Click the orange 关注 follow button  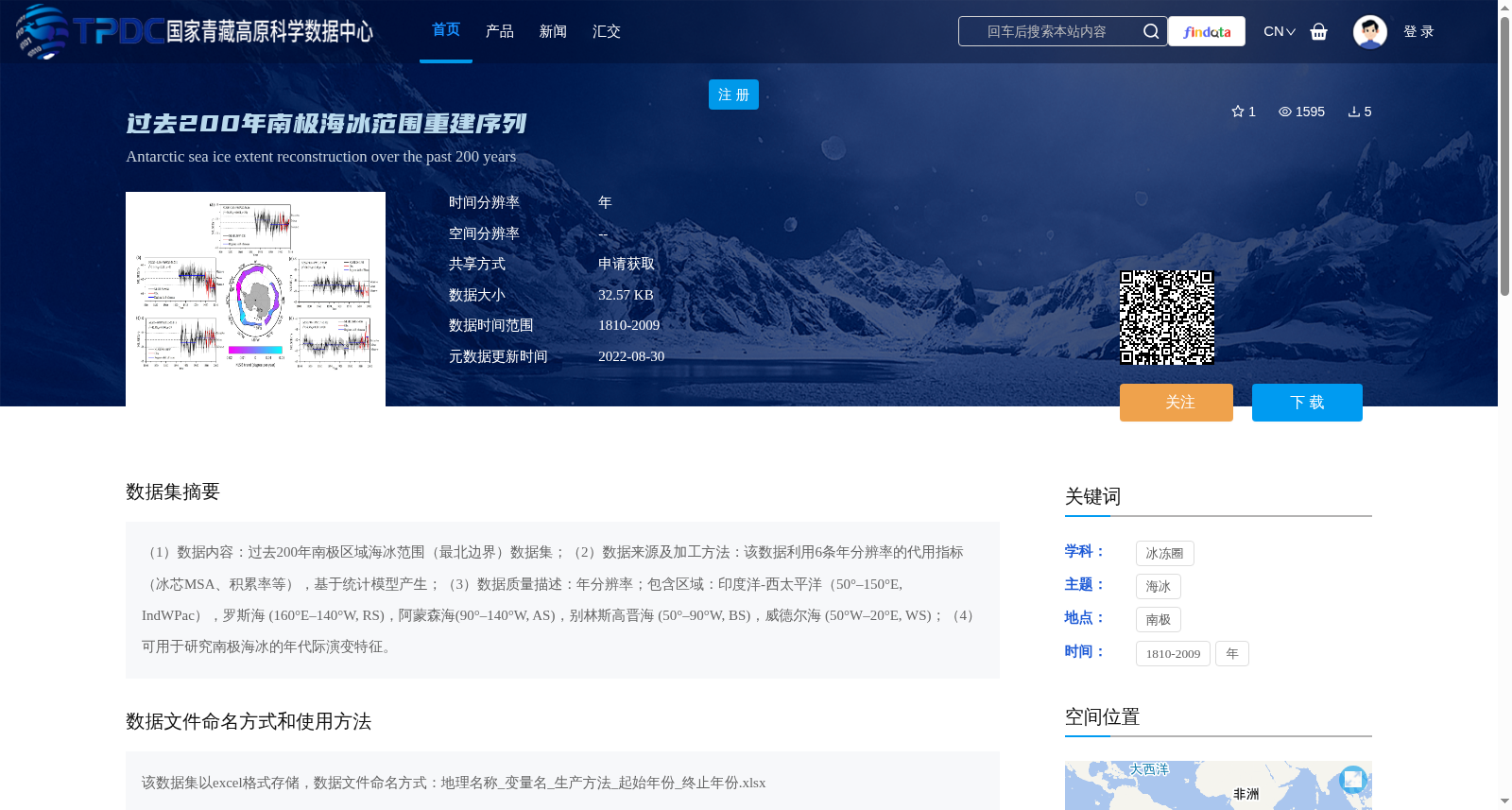pyautogui.click(x=1177, y=403)
